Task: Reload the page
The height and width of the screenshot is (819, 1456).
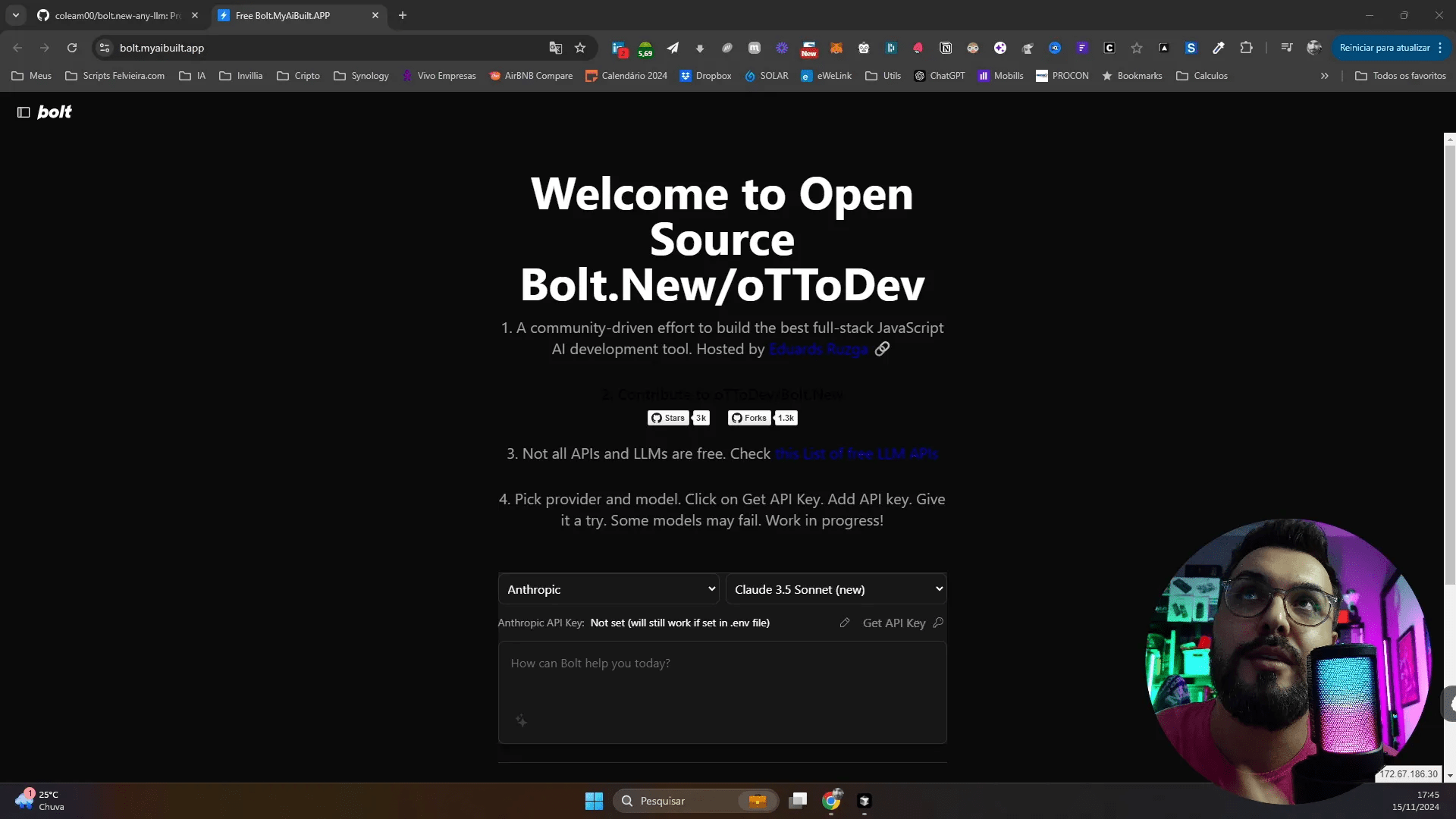Action: coord(72,48)
